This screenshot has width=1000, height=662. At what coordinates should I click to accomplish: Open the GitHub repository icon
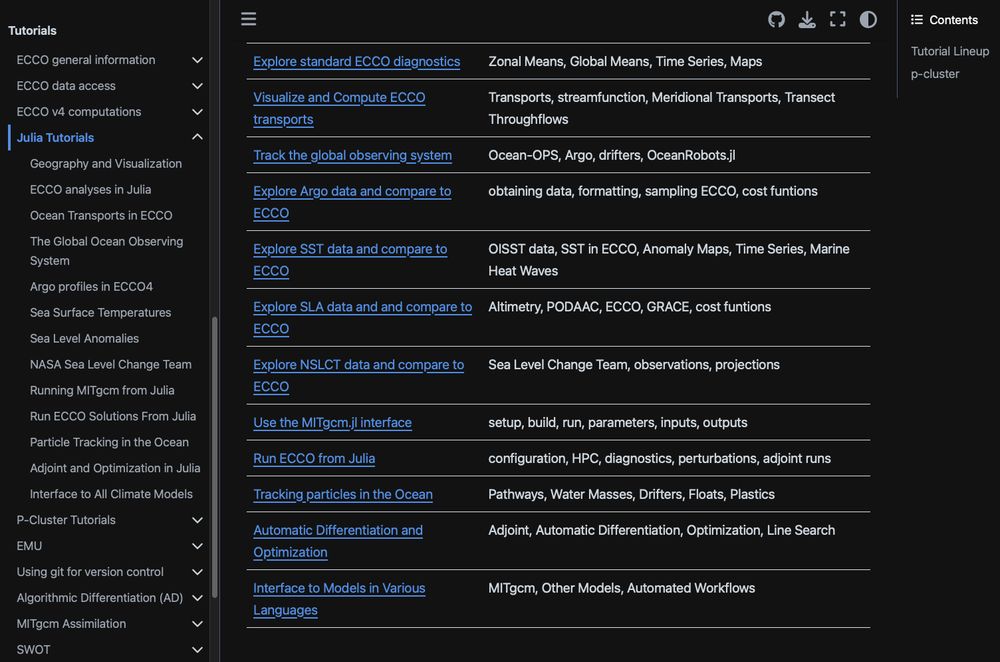(776, 19)
